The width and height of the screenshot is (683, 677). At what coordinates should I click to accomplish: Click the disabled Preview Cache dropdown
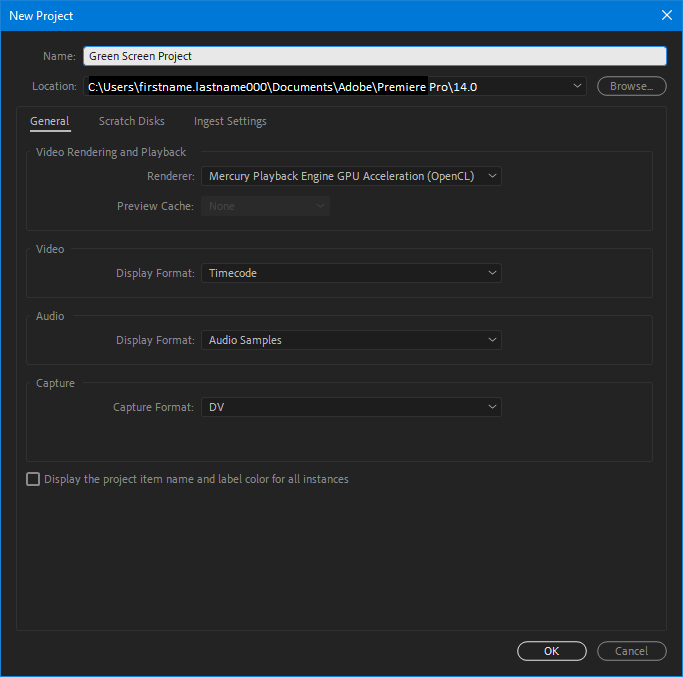point(265,206)
